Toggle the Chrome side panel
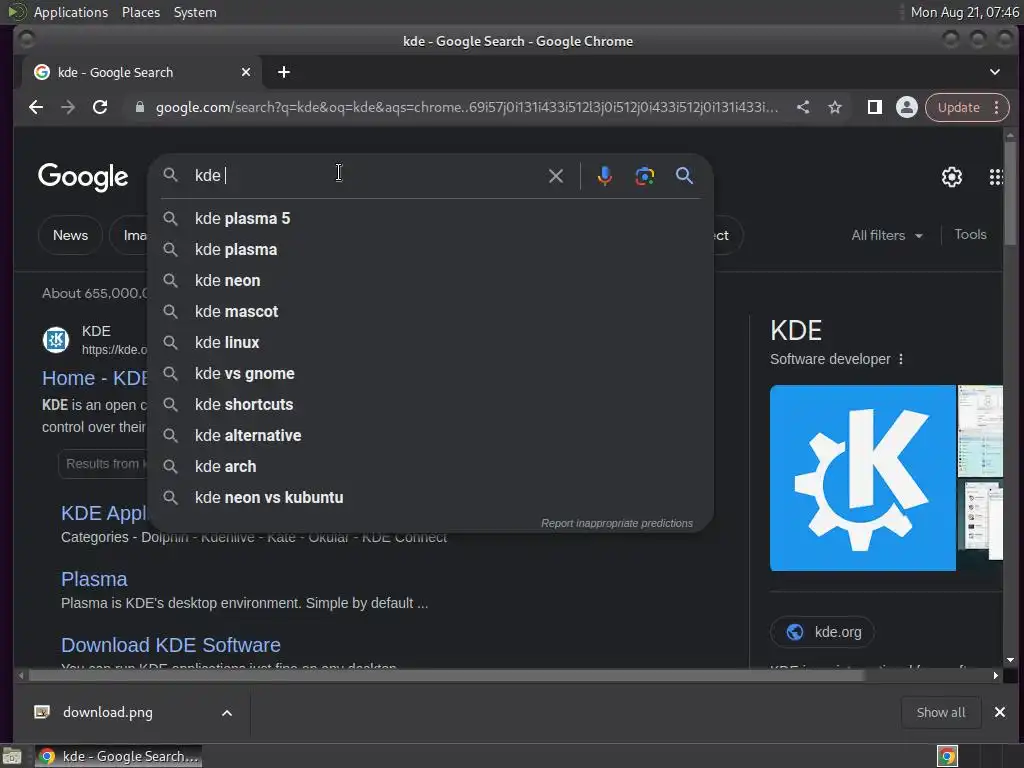The image size is (1024, 768). click(x=874, y=107)
